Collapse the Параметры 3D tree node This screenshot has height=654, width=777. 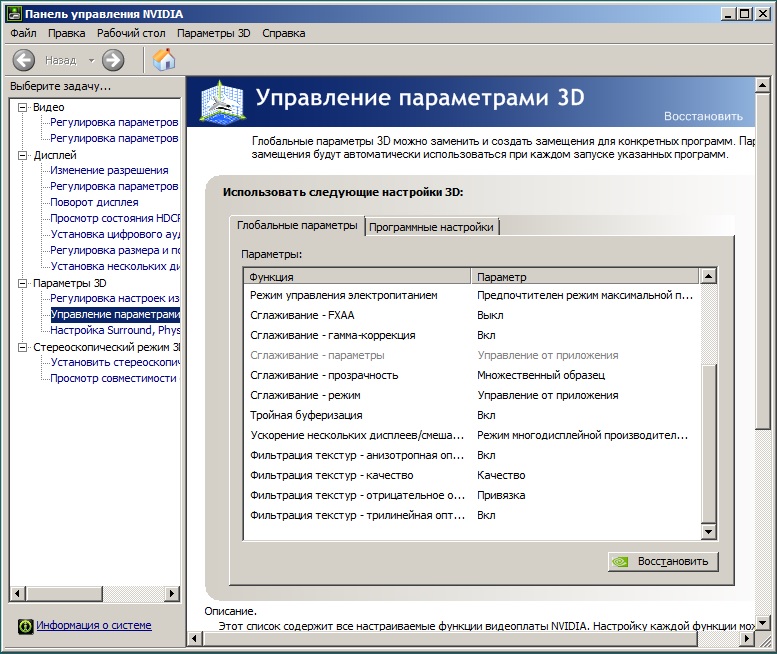[22, 283]
